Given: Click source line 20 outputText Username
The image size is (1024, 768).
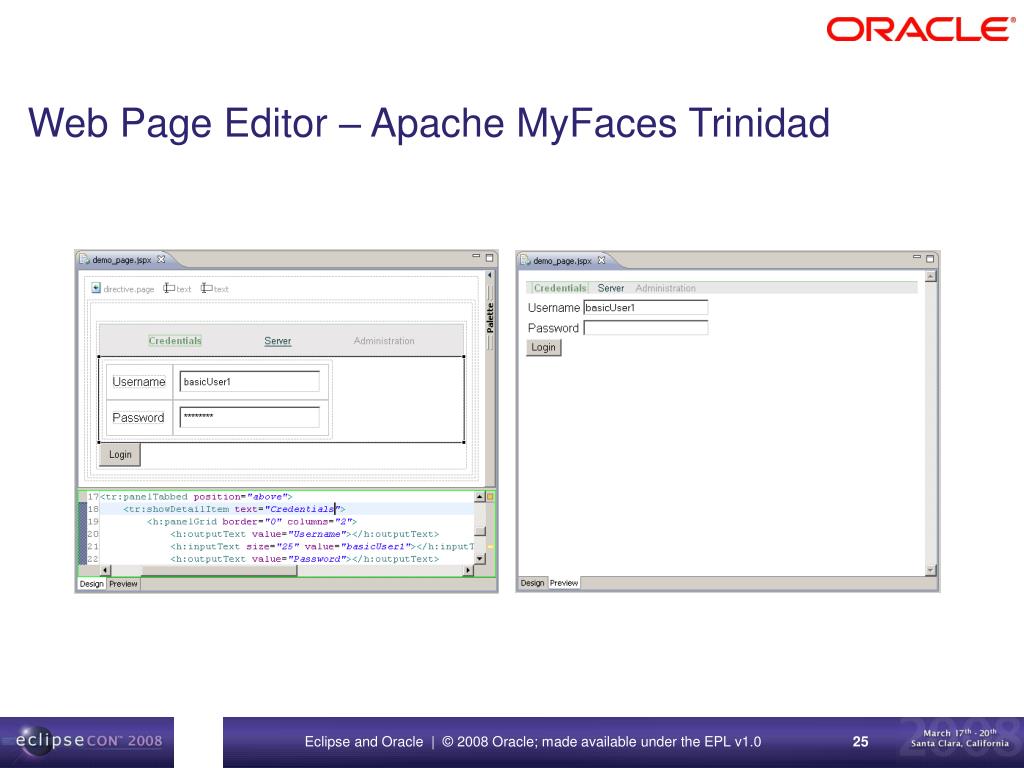Looking at the screenshot, I should [304, 534].
